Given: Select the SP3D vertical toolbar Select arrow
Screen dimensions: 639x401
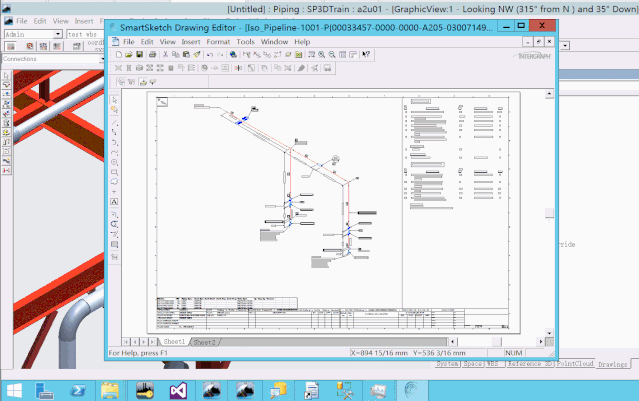Looking at the screenshot, I should [6, 75].
